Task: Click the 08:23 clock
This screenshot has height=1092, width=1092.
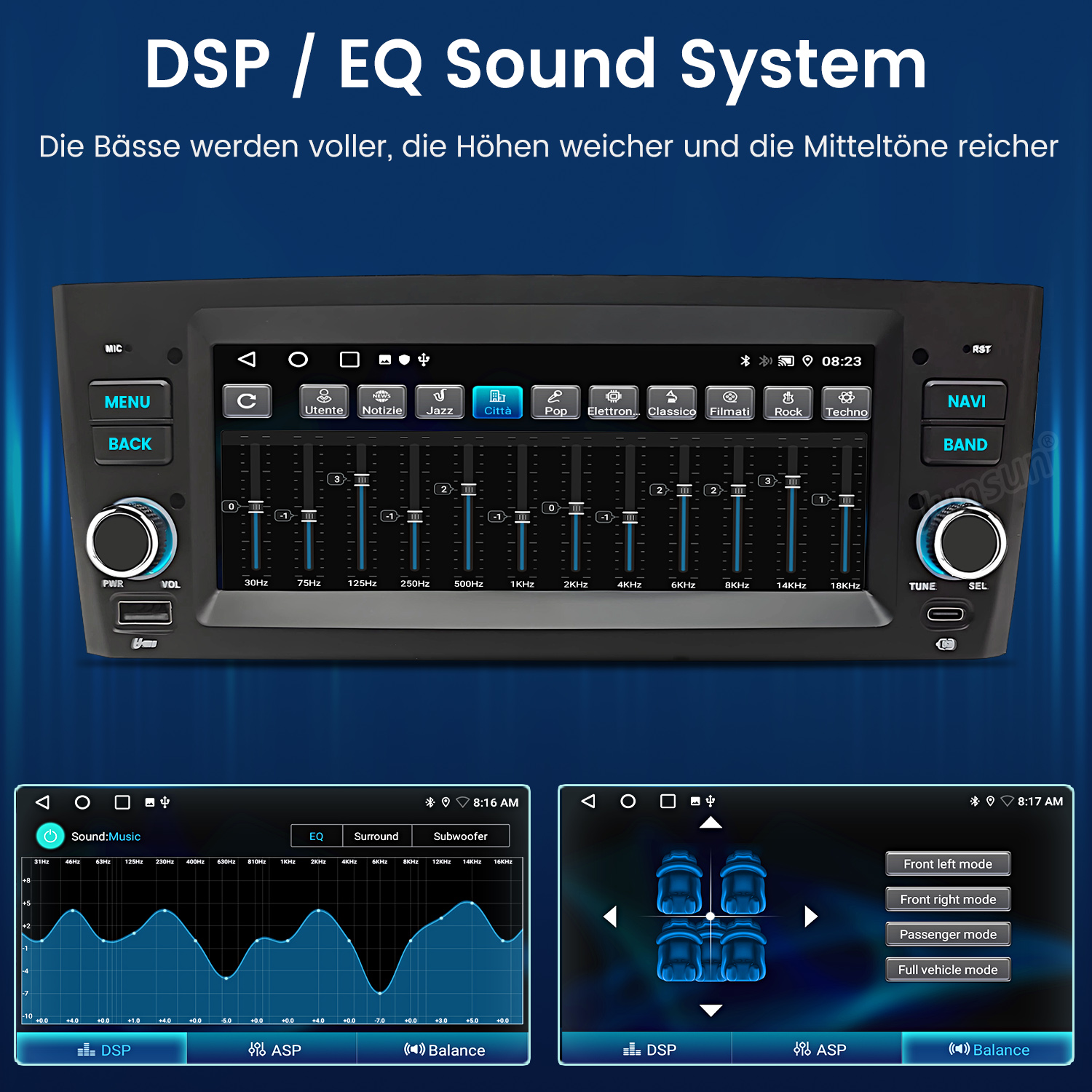Action: coord(842,361)
